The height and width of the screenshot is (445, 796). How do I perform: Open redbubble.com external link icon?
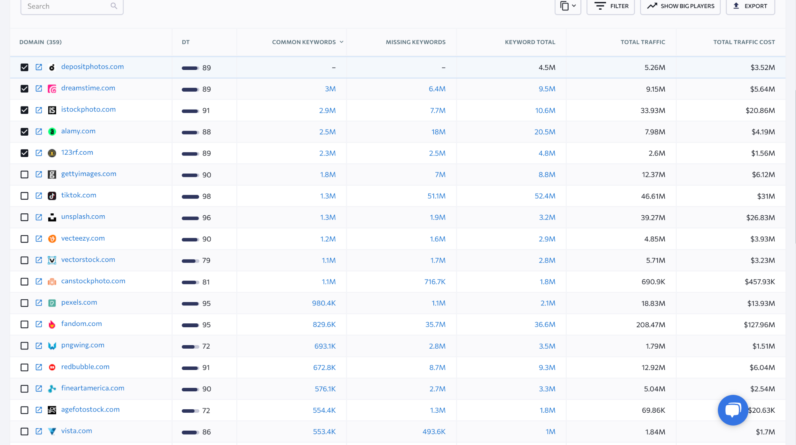(x=39, y=367)
